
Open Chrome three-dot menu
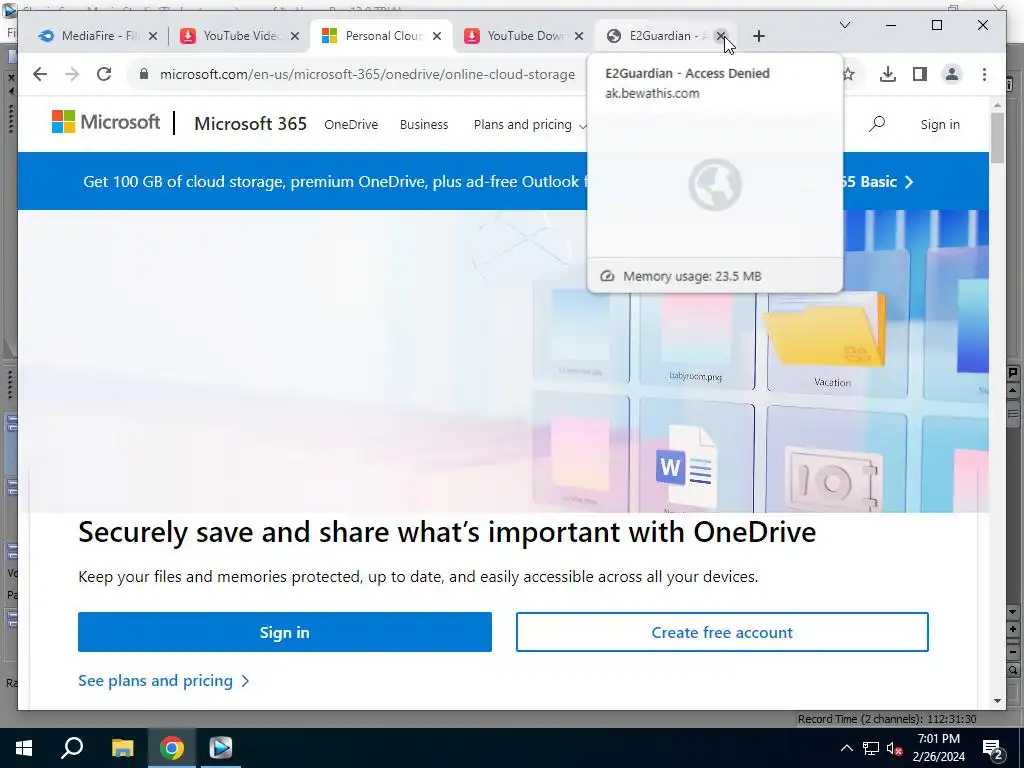pyautogui.click(x=984, y=74)
